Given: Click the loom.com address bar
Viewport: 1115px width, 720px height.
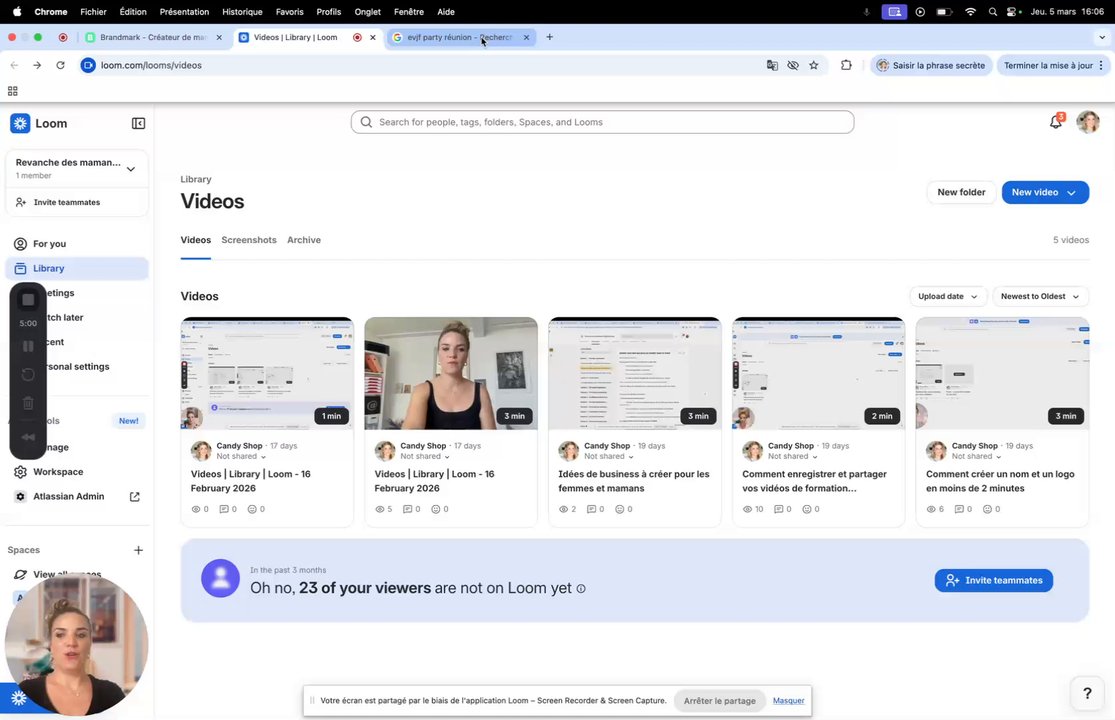Looking at the screenshot, I should click(420, 65).
